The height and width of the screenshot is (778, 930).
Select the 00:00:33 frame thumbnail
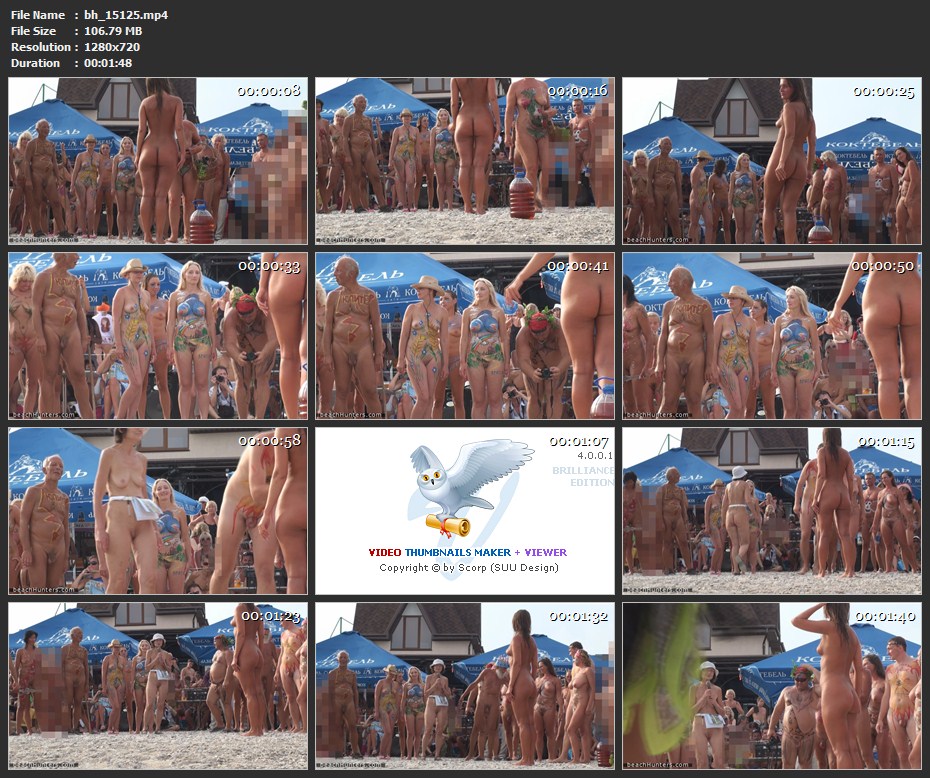[158, 335]
